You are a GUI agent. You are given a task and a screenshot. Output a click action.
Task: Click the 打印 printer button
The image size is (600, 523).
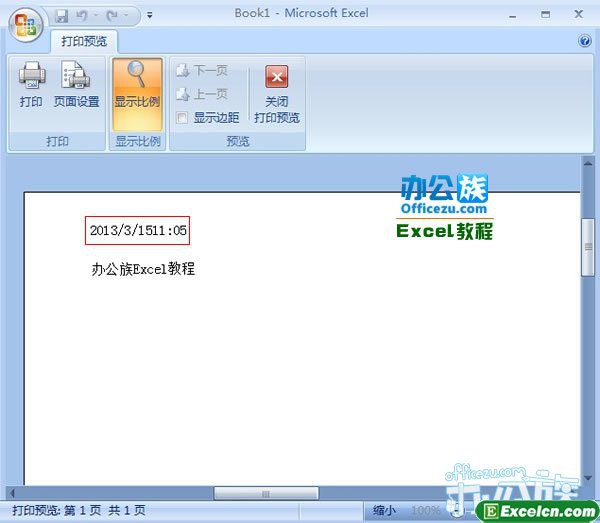coord(31,85)
